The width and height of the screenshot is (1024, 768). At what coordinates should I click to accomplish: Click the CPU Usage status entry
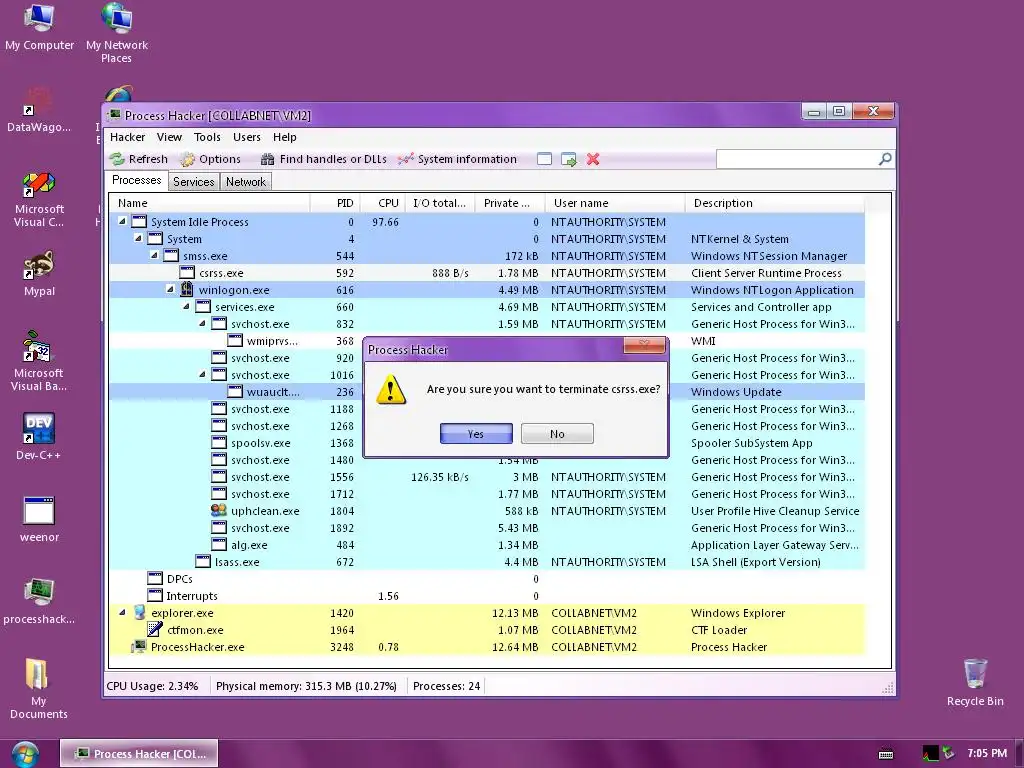point(152,686)
